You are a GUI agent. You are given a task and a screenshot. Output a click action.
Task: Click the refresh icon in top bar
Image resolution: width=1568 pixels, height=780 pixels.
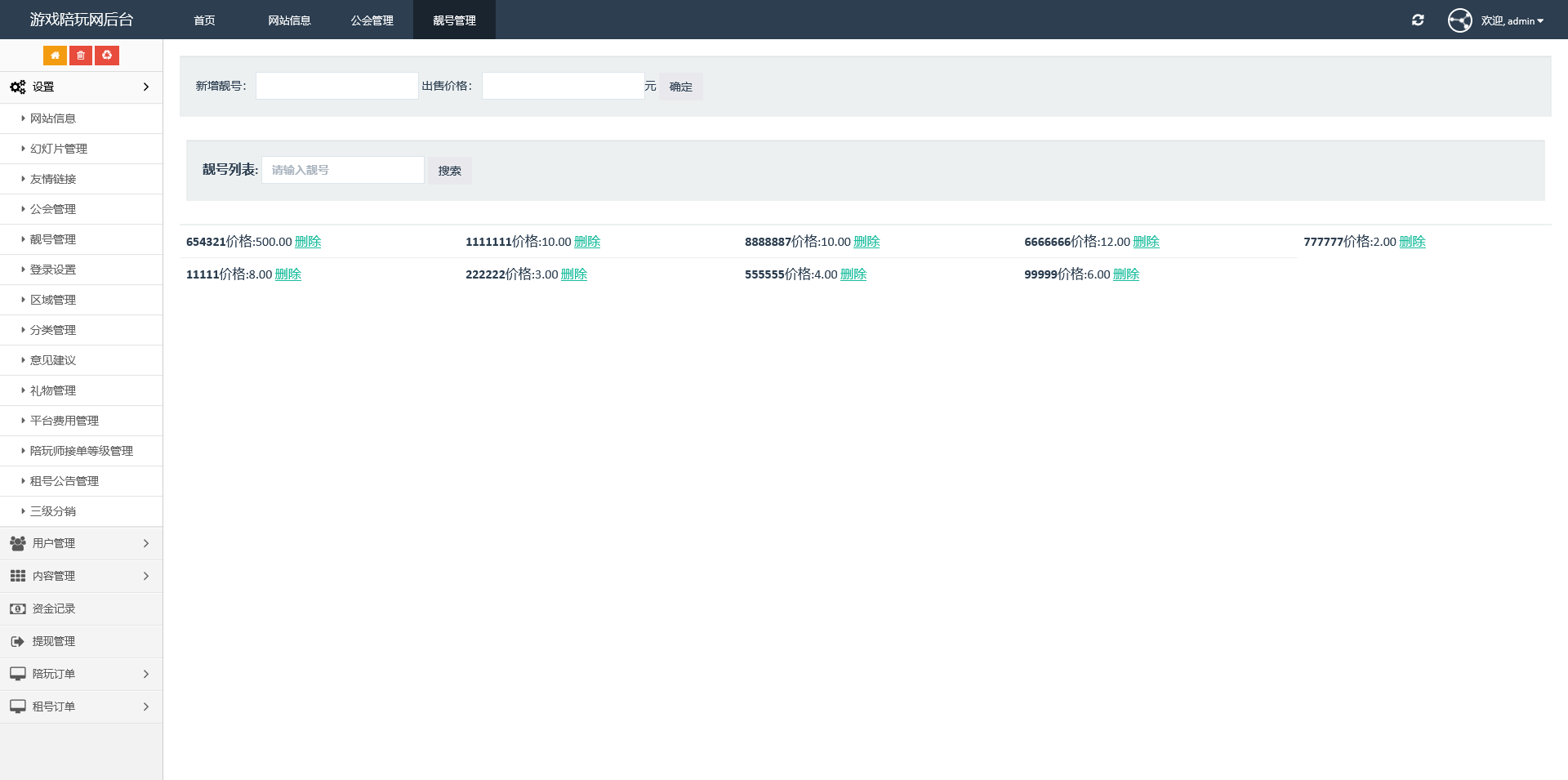click(1418, 20)
